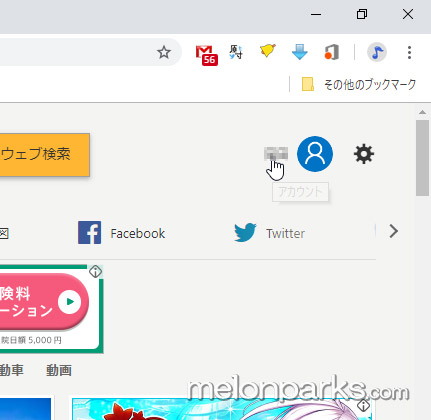Click the ad info icon on insurance banner
Screen dimensions: 431x420
95,272
